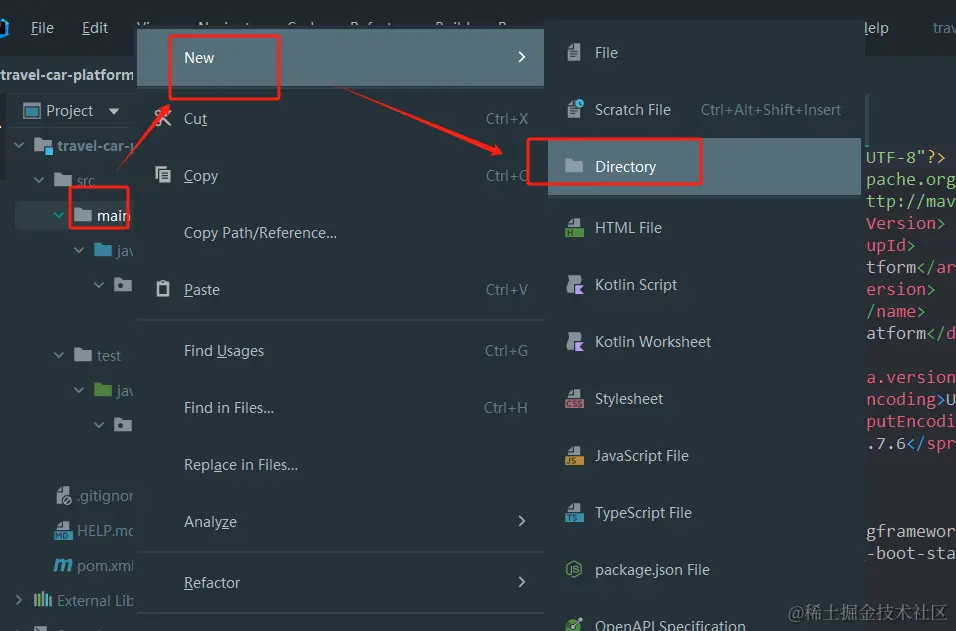Click the Scratch File icon
Screen dimensions: 956x631
(574, 109)
